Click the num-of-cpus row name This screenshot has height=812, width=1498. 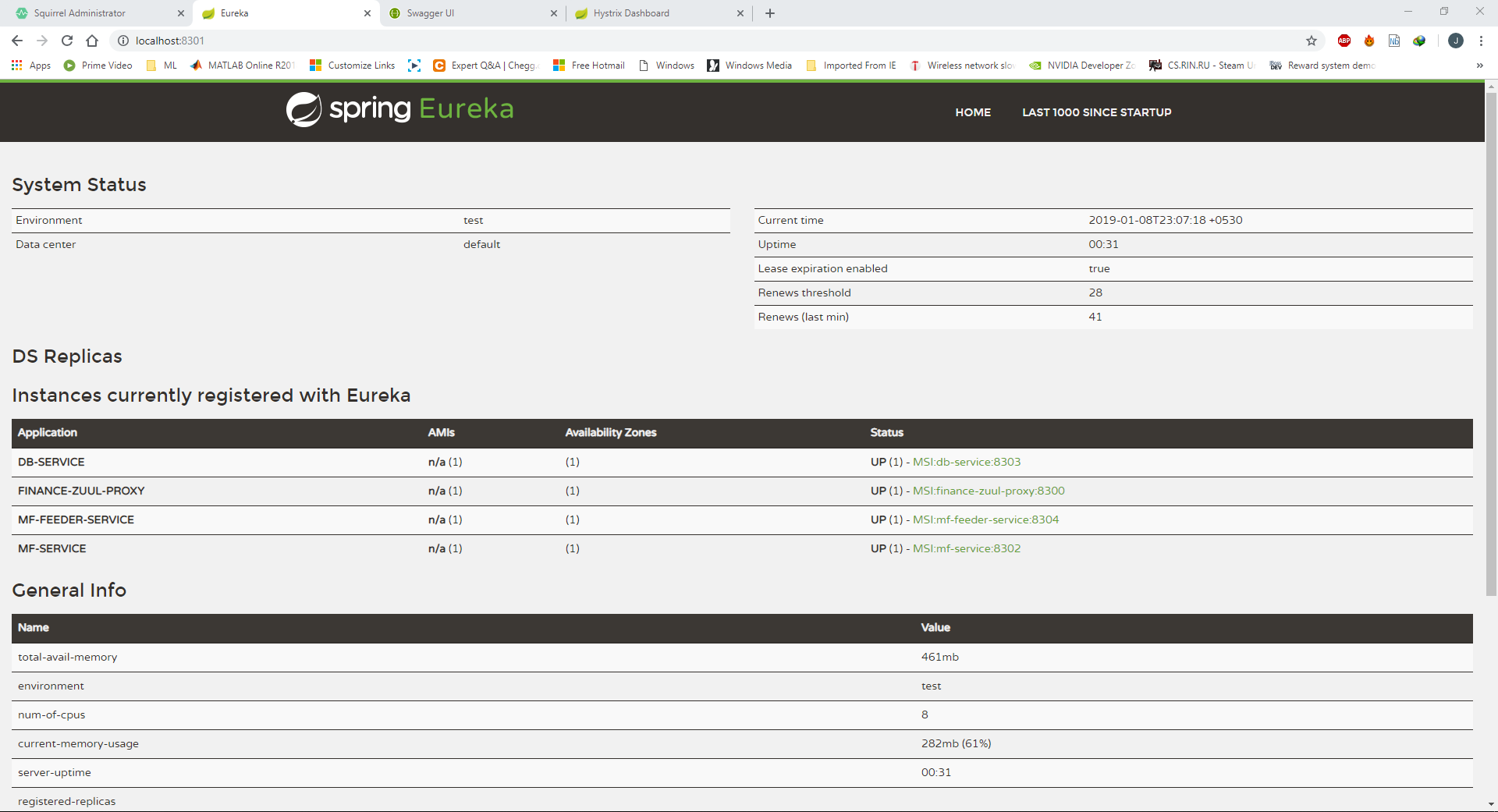coord(51,714)
